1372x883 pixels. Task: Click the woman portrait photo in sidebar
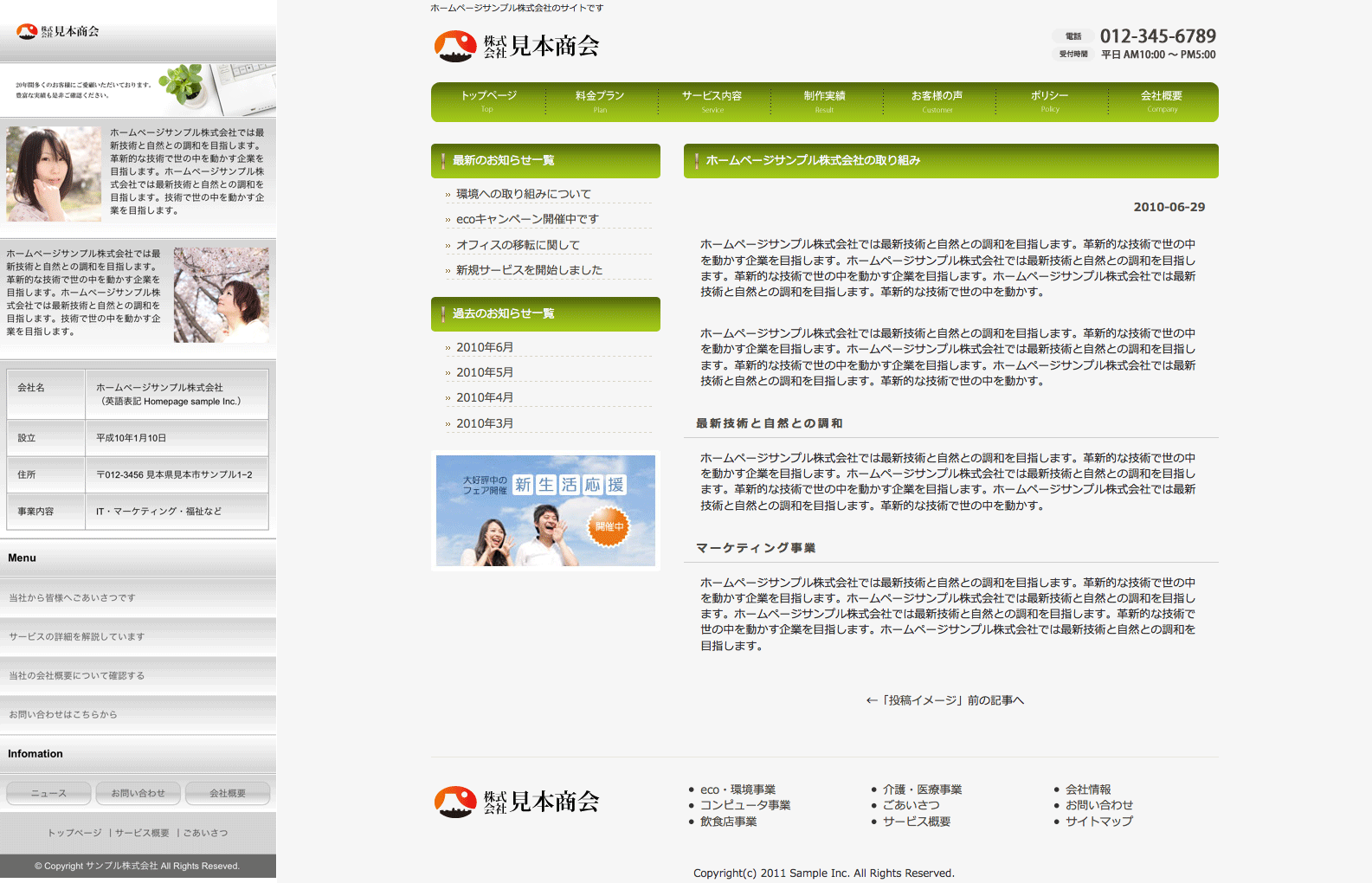pyautogui.click(x=54, y=174)
